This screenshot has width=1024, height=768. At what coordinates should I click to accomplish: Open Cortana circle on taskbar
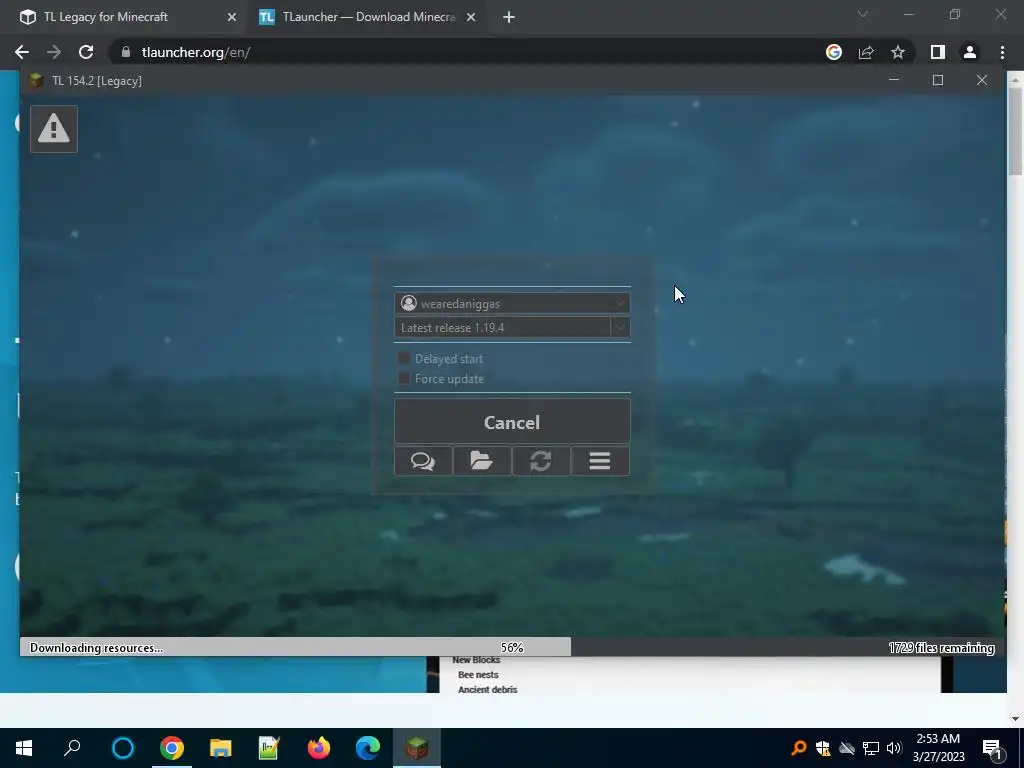click(123, 748)
